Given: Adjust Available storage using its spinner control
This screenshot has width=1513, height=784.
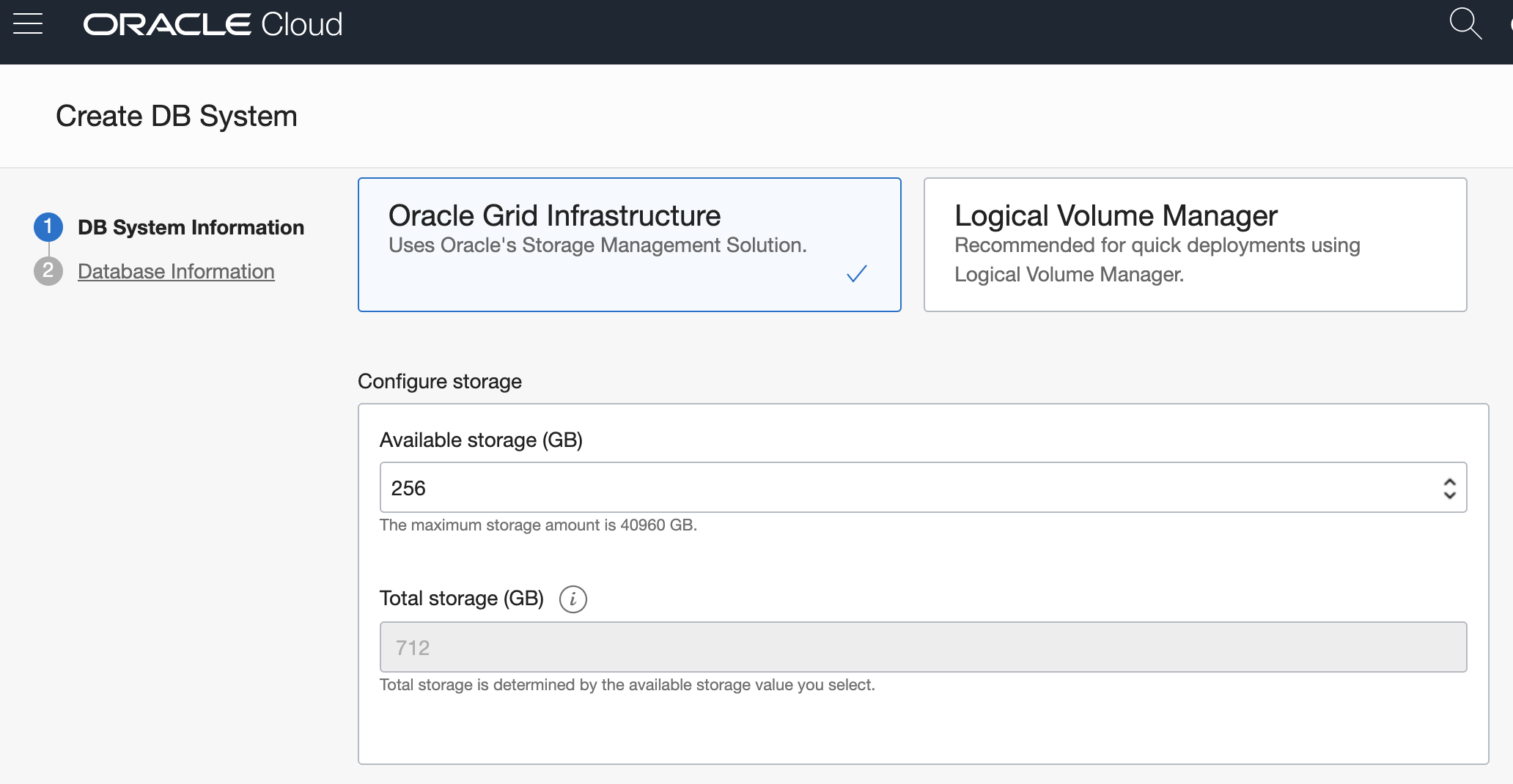Looking at the screenshot, I should tap(1449, 487).
